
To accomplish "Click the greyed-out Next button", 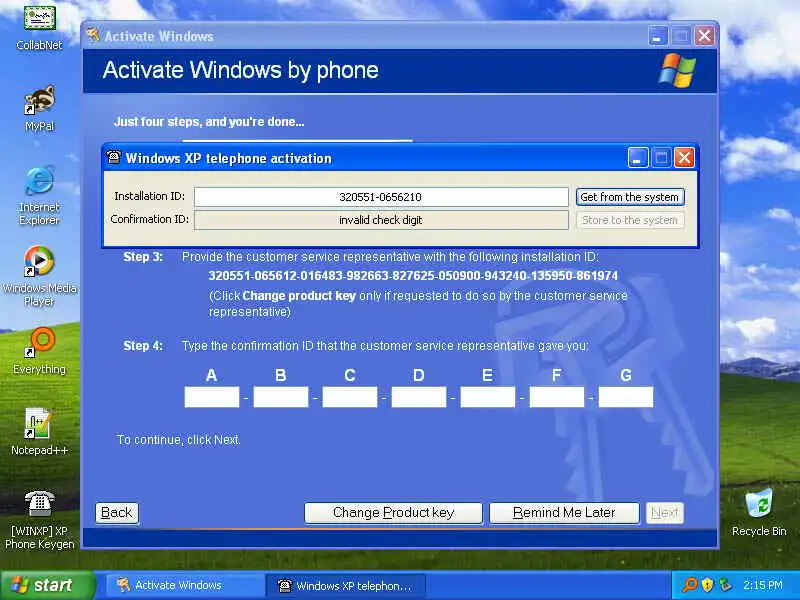I will [664, 512].
